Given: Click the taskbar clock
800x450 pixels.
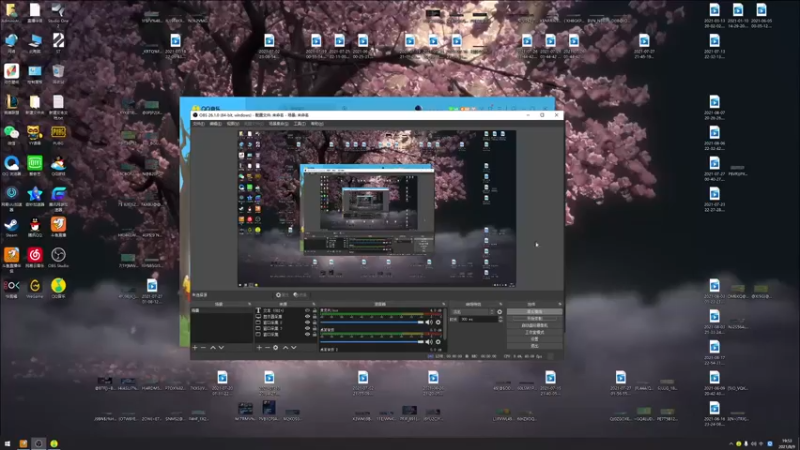Looking at the screenshot, I should point(787,443).
